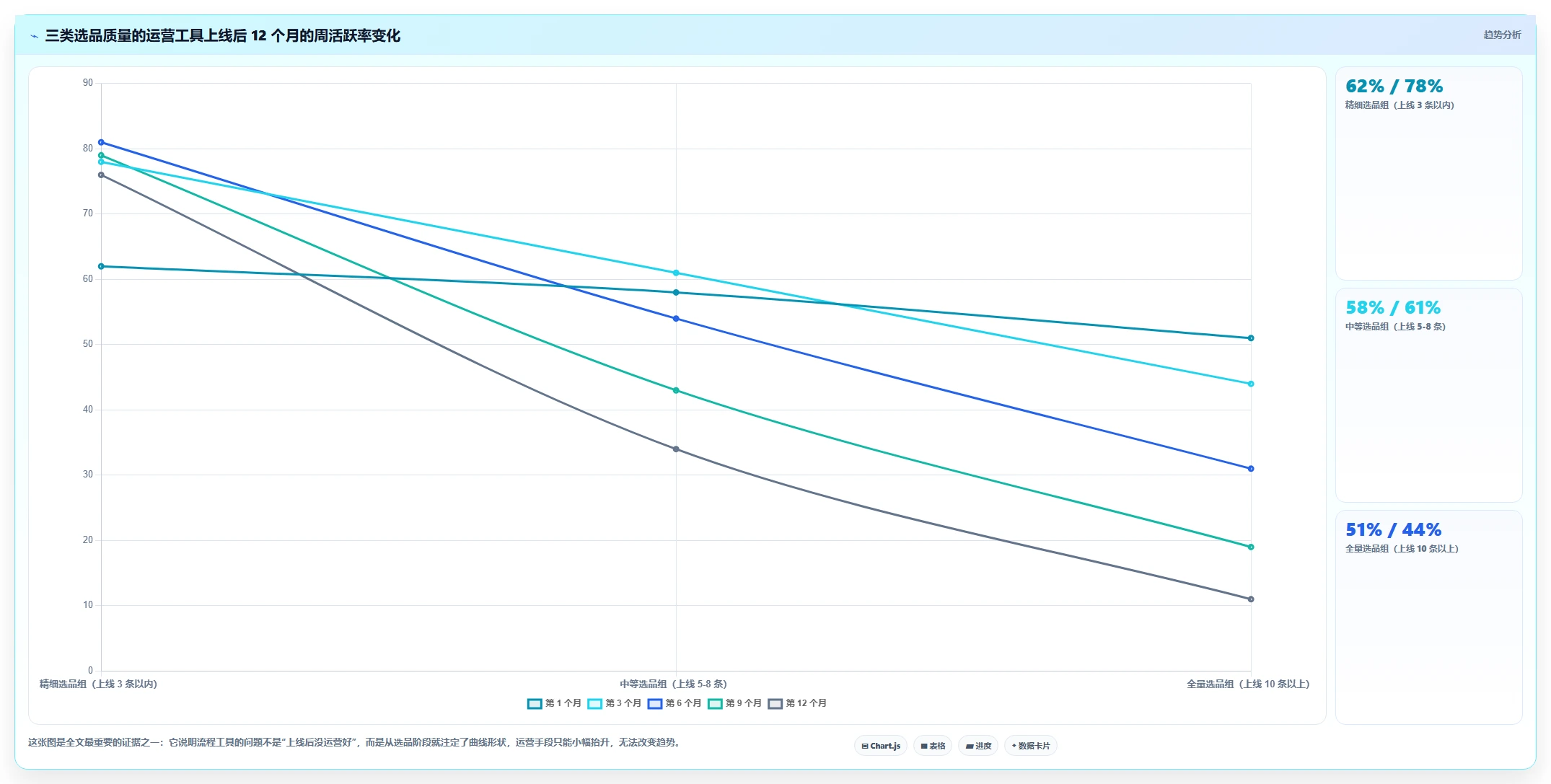Click the card caption 全量选品组（上线 10 条以上）
Image resolution: width=1551 pixels, height=784 pixels.
[1402, 549]
